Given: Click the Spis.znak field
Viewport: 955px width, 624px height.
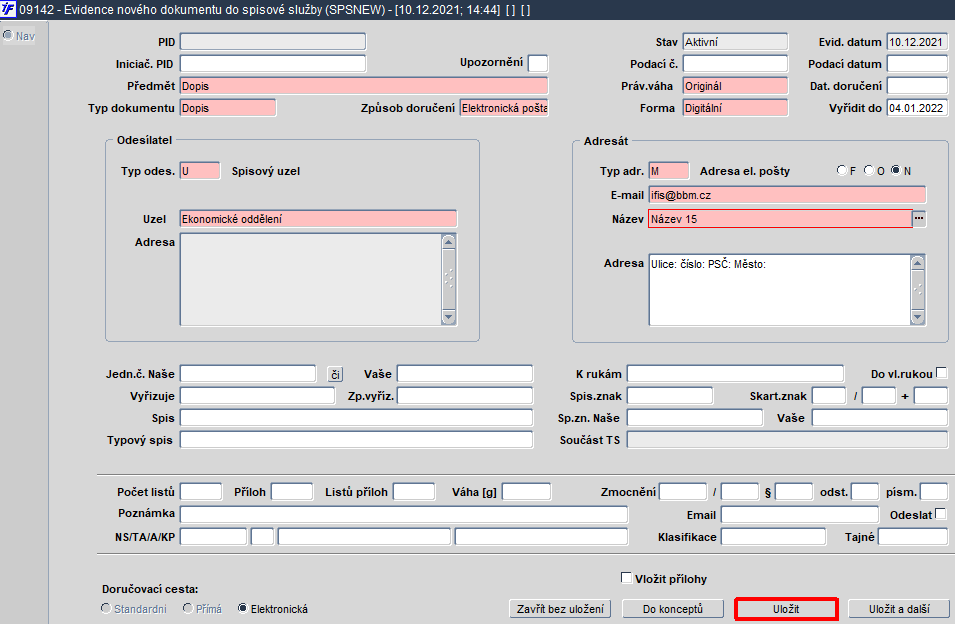Looking at the screenshot, I should [670, 396].
